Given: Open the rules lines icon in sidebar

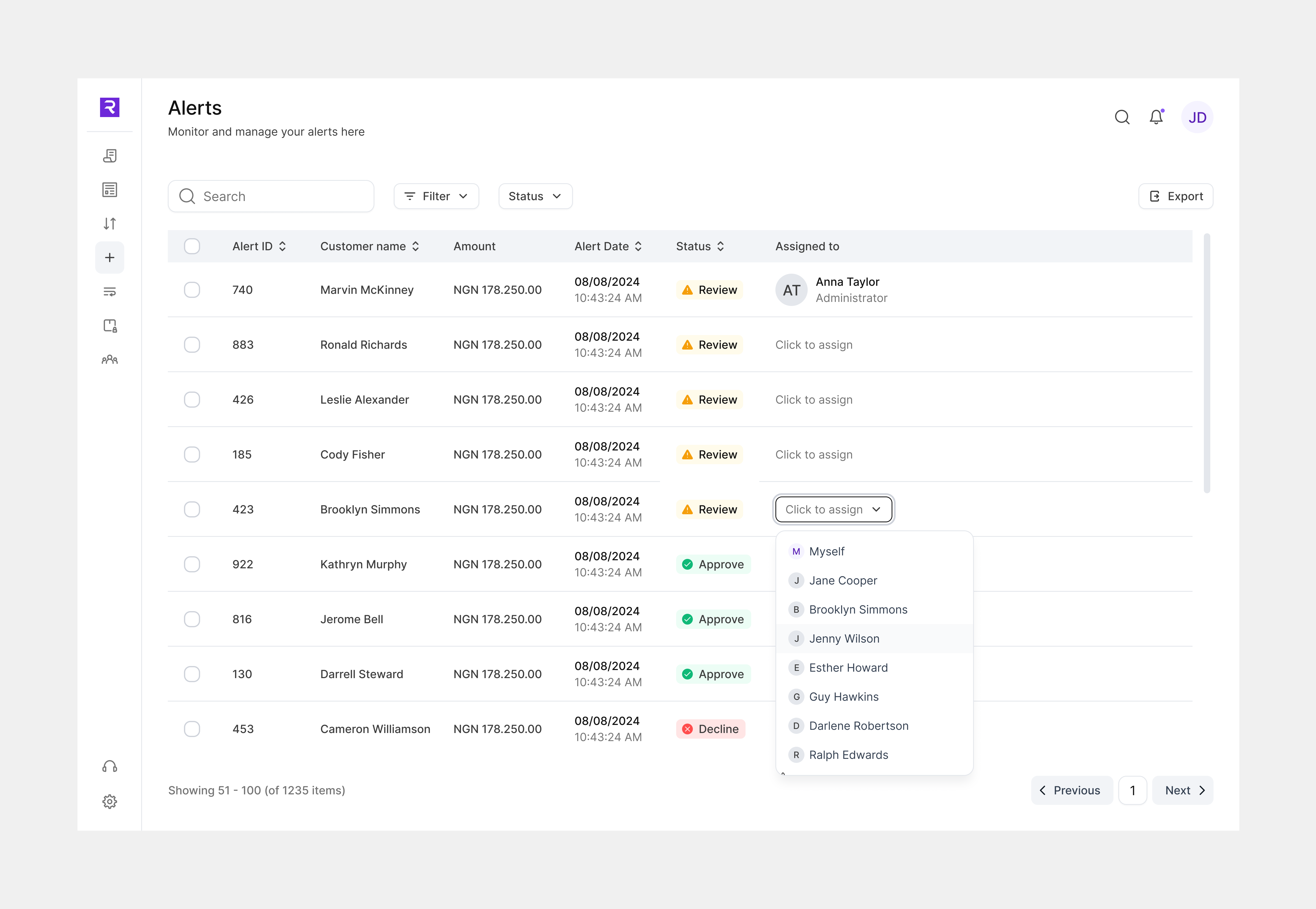Looking at the screenshot, I should click(x=109, y=292).
